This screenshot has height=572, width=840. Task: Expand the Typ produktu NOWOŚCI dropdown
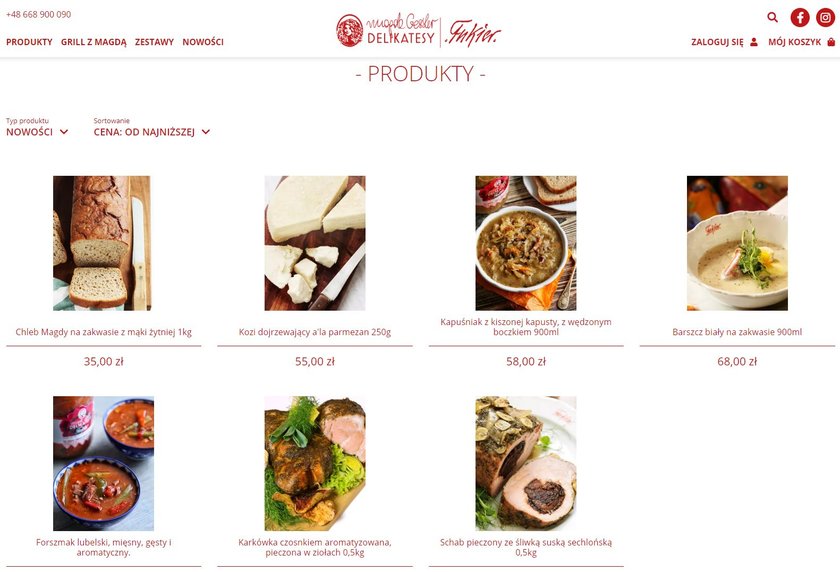[37, 132]
